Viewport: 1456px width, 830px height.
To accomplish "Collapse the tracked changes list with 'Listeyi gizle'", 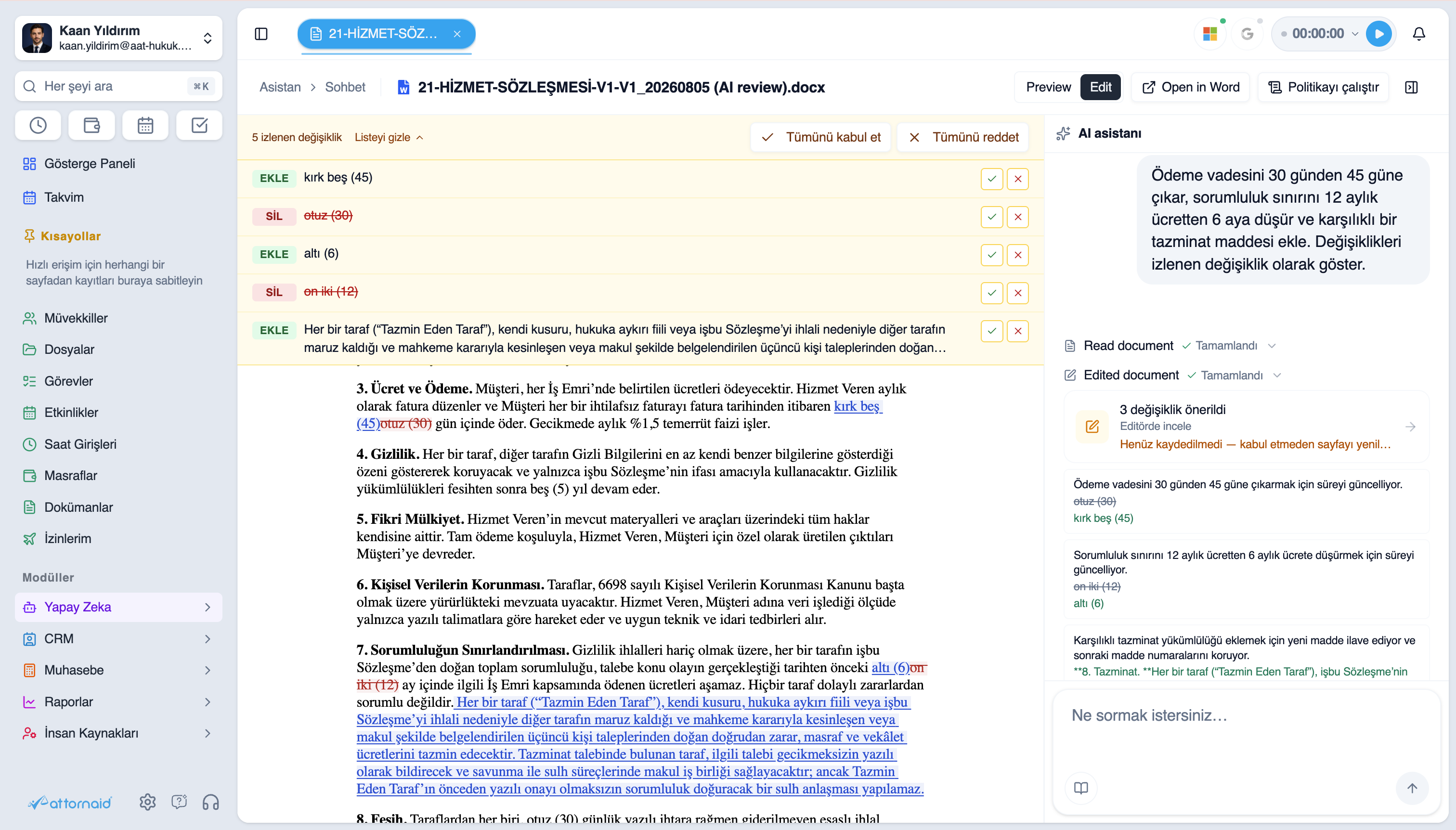I will click(389, 137).
